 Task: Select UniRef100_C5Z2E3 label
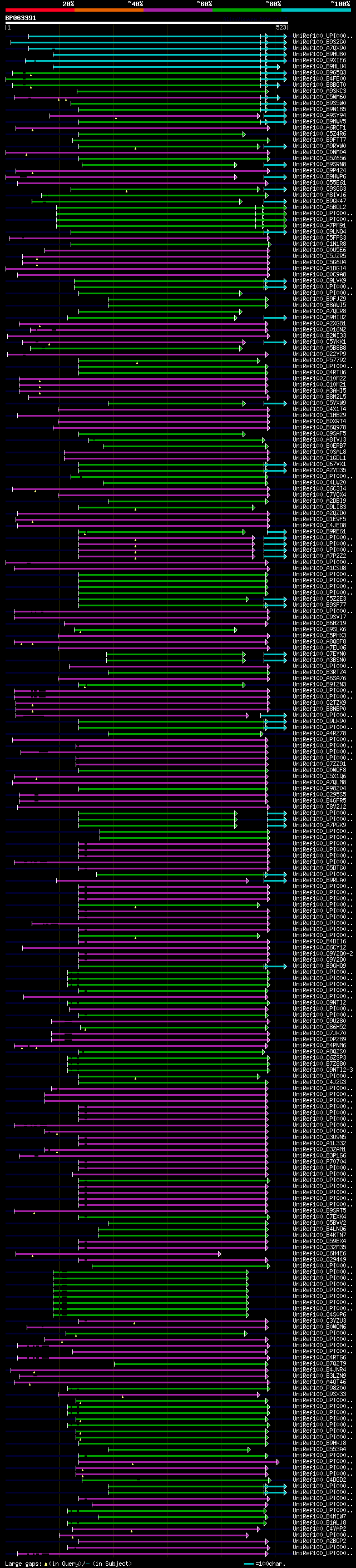tap(319, 599)
